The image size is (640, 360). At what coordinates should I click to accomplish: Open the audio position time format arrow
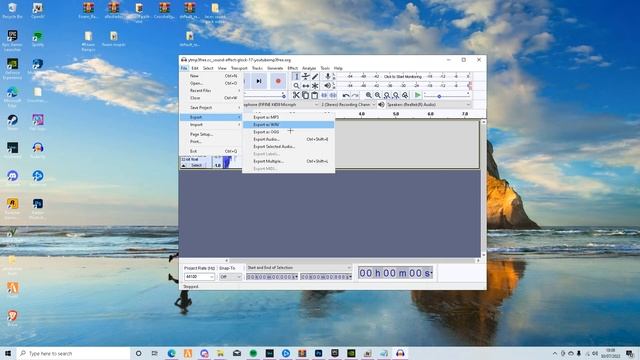(431, 273)
